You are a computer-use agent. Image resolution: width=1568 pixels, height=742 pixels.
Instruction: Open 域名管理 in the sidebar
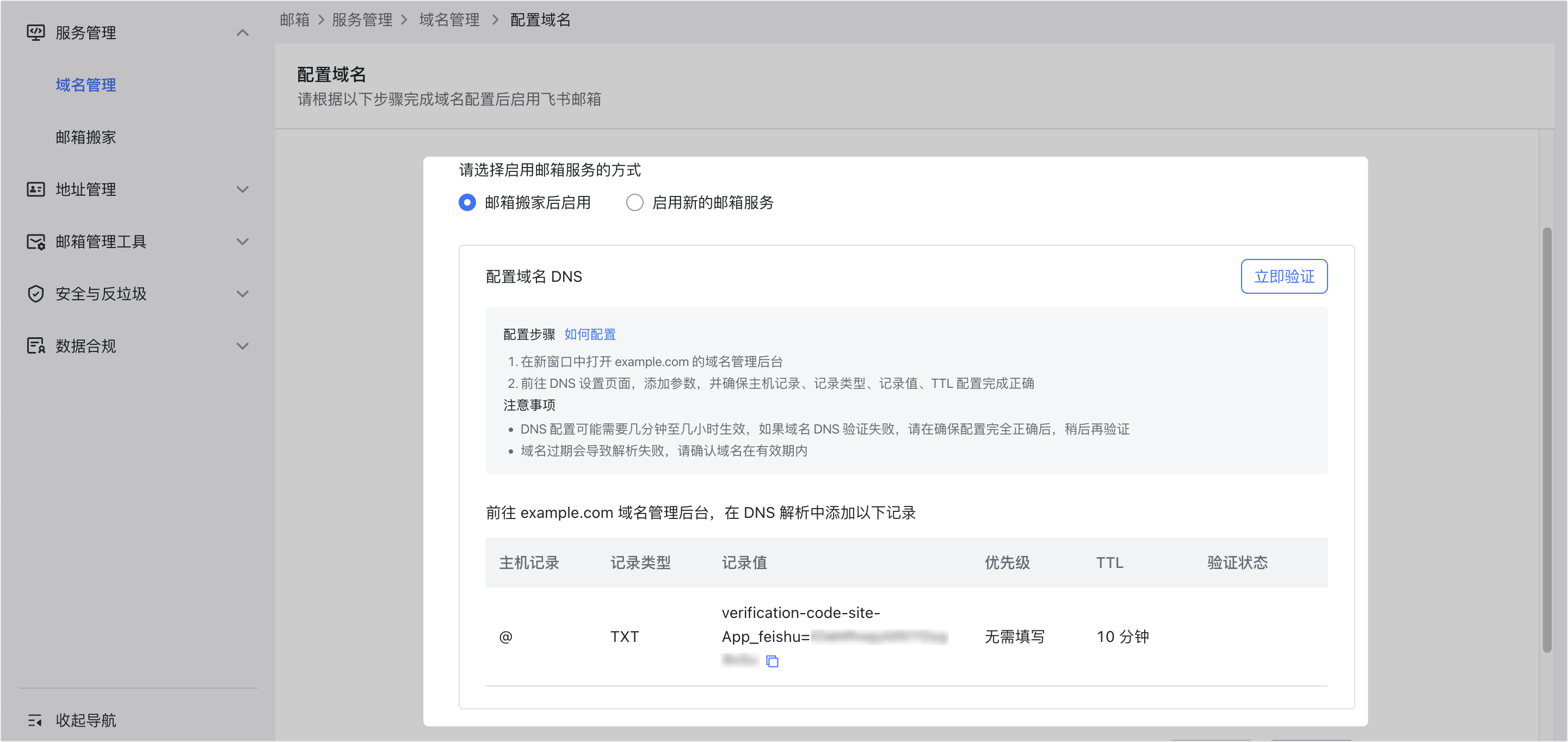tap(86, 85)
